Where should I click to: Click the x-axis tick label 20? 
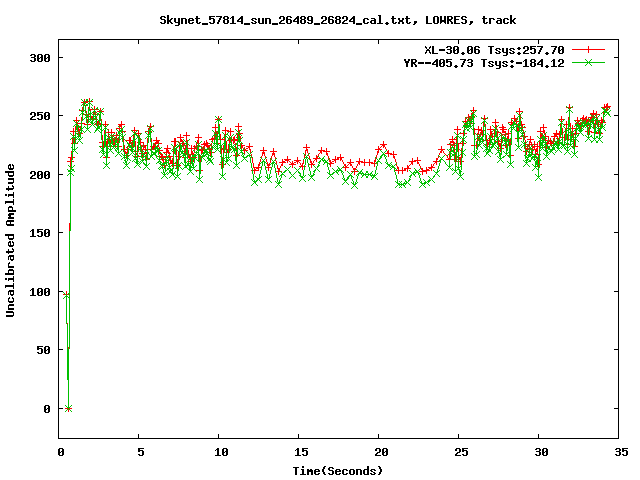381,452
